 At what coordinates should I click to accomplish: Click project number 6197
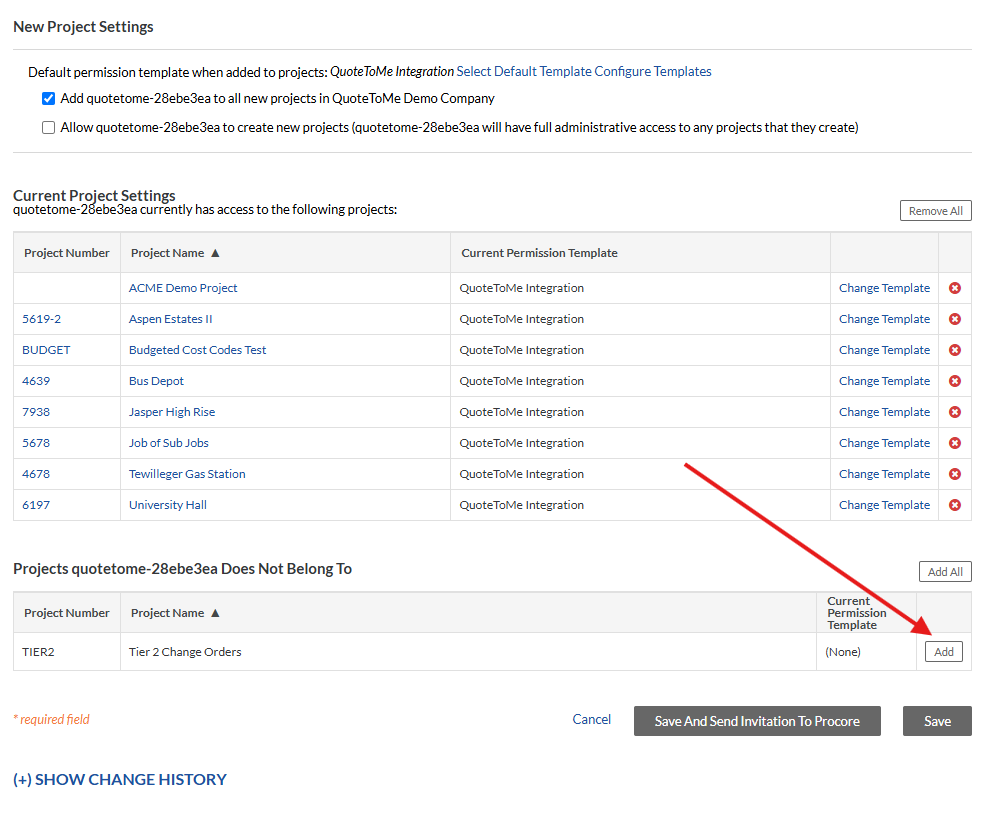click(x=36, y=504)
